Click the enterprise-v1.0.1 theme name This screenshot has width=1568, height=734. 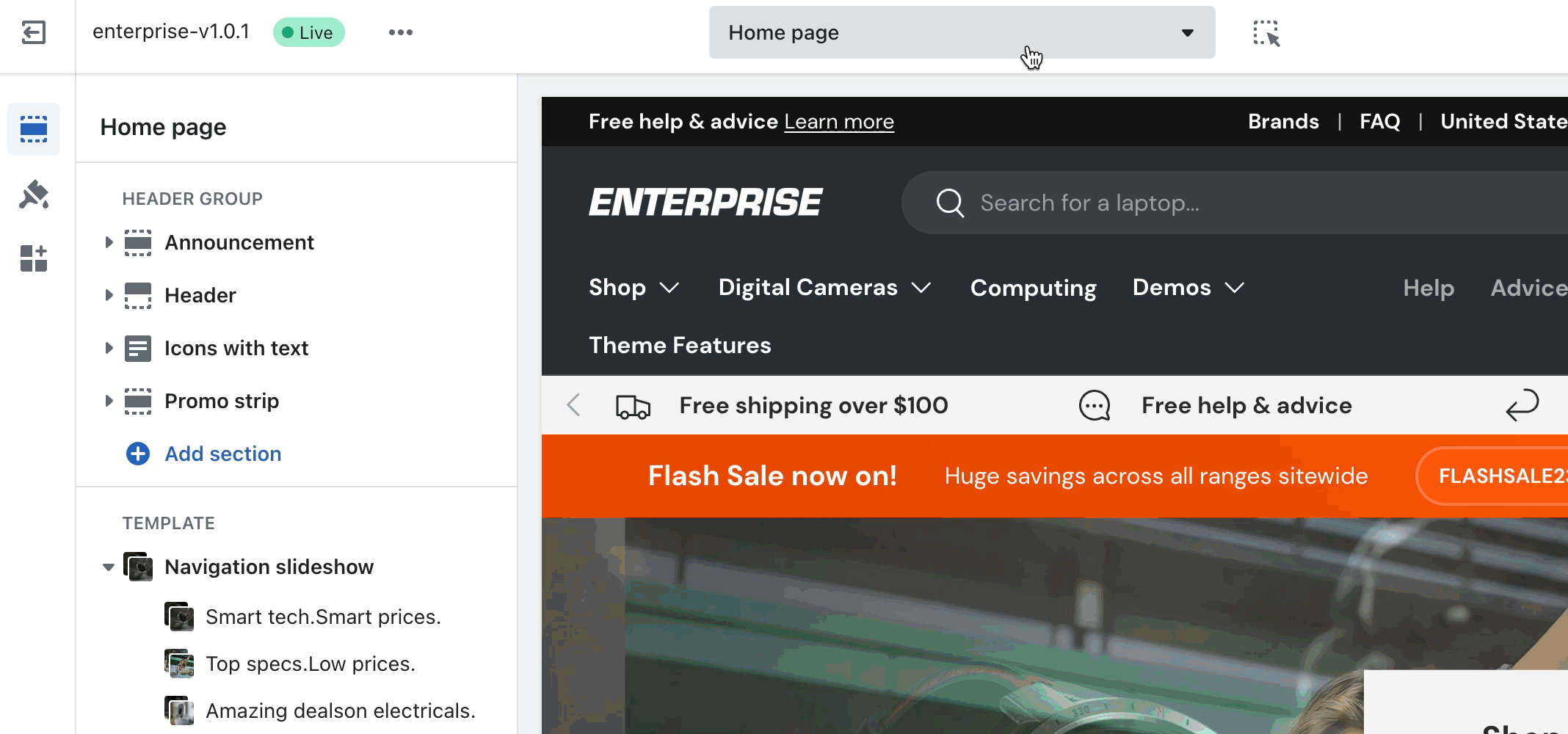[171, 32]
